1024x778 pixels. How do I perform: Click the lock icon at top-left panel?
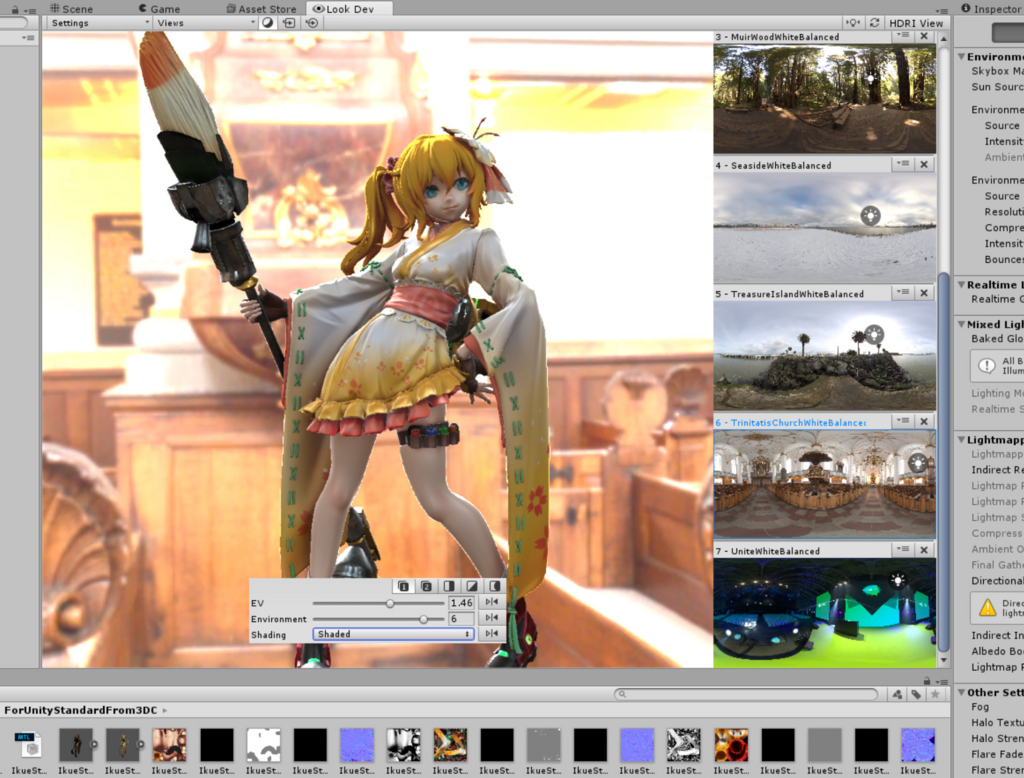pos(15,10)
